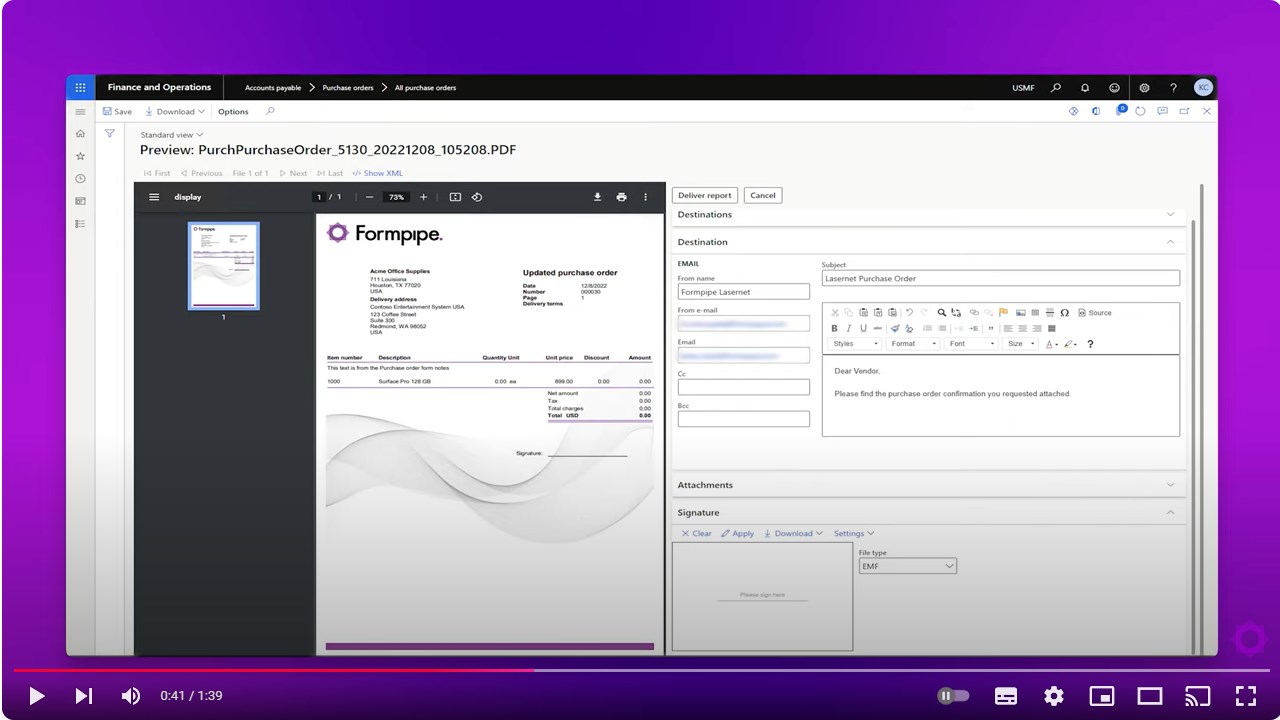Click the refresh page icon
The image size is (1280, 720).
1140,112
